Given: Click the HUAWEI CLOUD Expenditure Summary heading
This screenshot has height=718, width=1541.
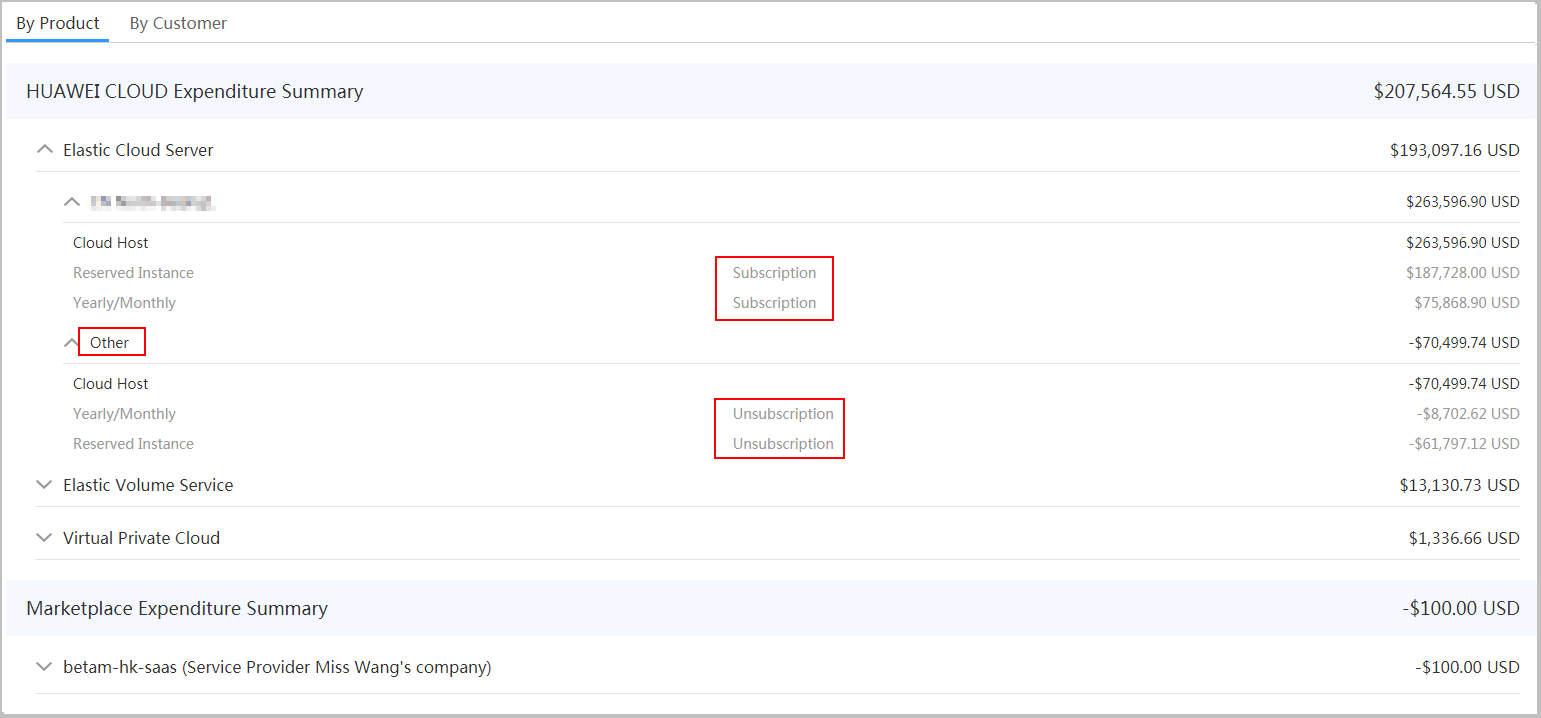Looking at the screenshot, I should (195, 92).
